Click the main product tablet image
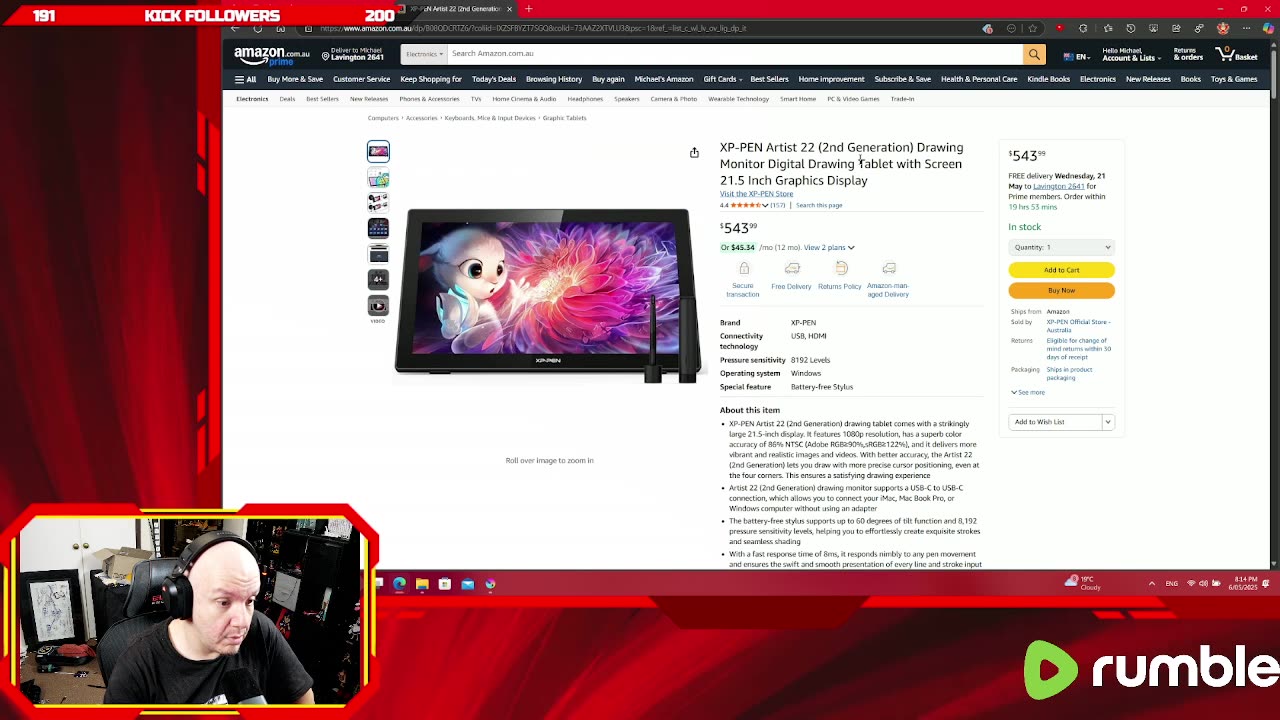The height and width of the screenshot is (720, 1280). pyautogui.click(x=548, y=296)
